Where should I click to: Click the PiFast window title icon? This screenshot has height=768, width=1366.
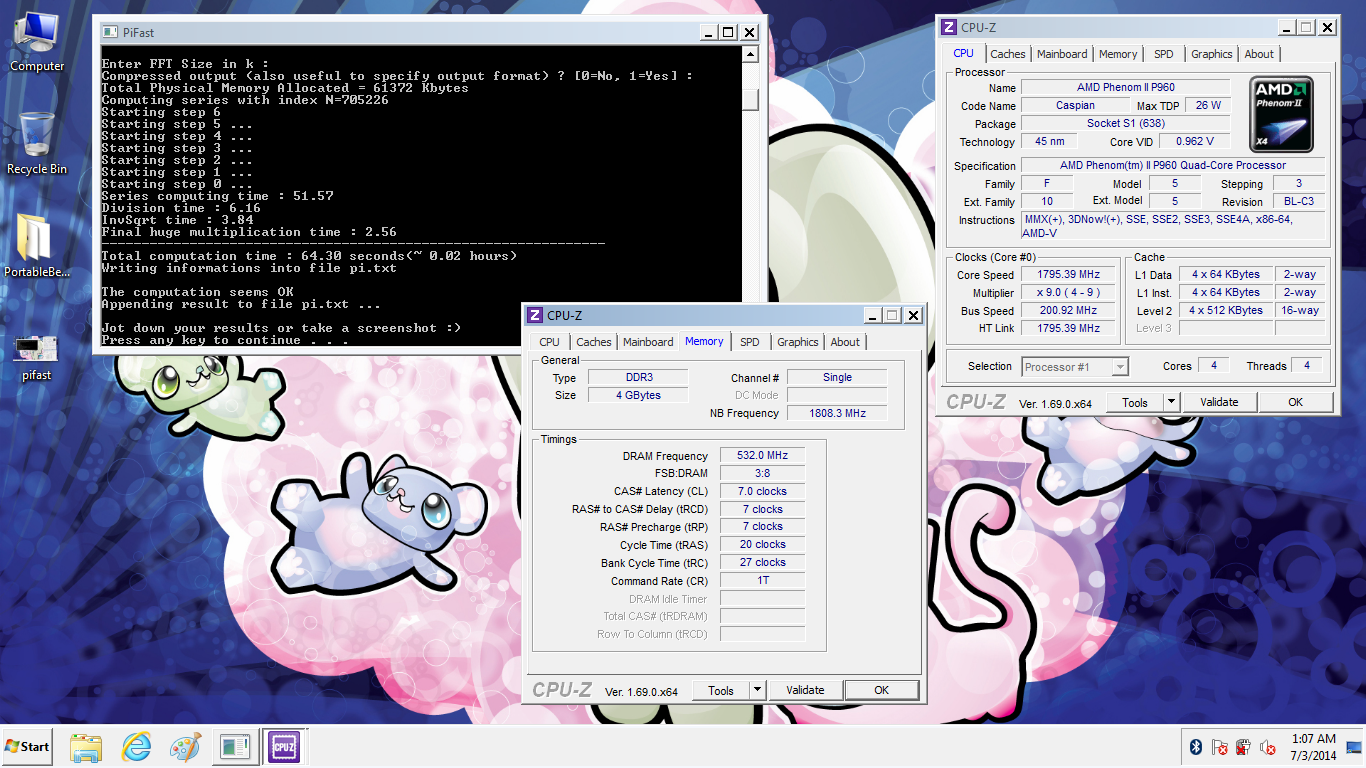[110, 32]
